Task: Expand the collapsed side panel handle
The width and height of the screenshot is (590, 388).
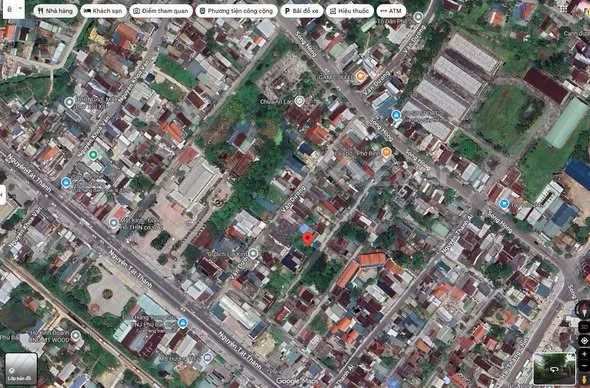Action: click(3, 195)
